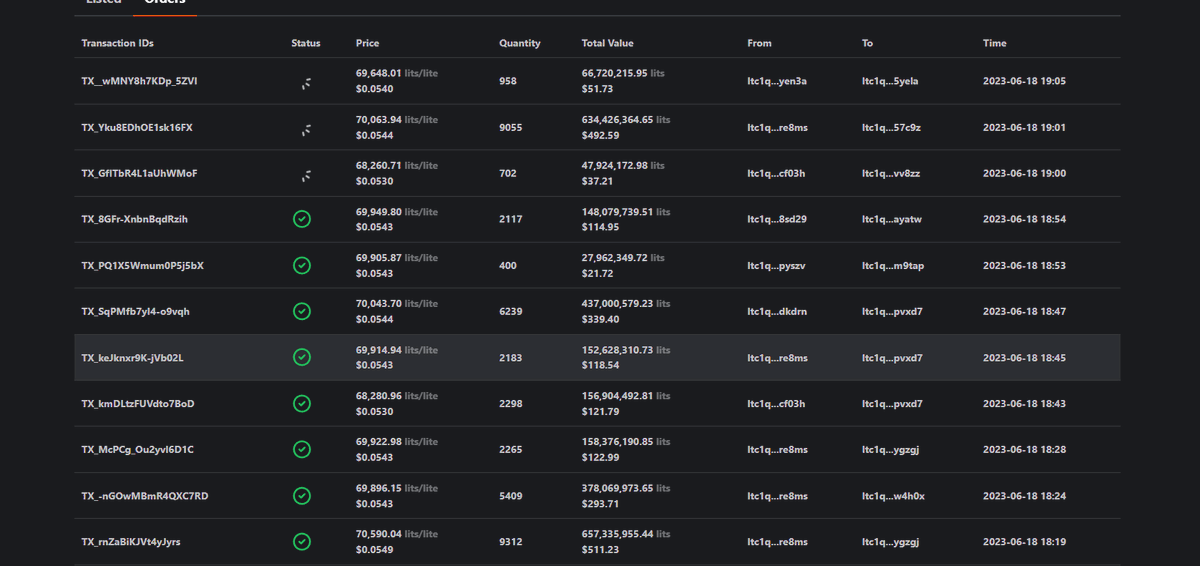The height and width of the screenshot is (566, 1200).
Task: Open transaction TX_Yku8EDhOE1sk16FX
Action: tap(137, 127)
